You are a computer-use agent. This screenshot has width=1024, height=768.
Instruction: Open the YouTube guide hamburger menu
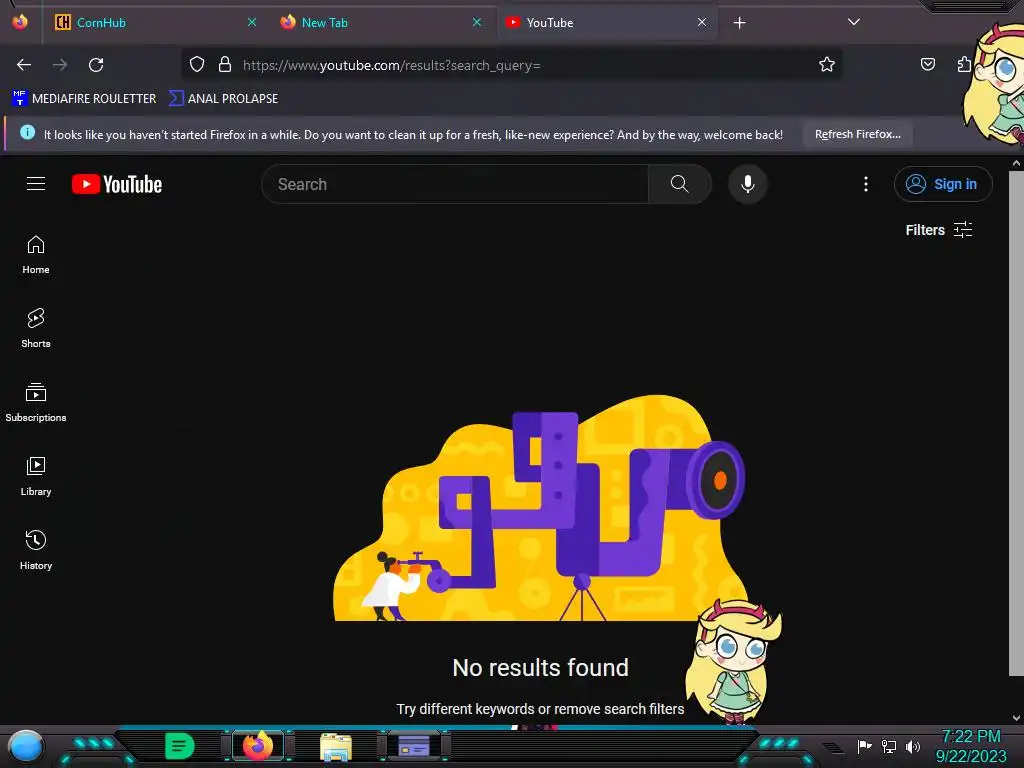(x=36, y=184)
